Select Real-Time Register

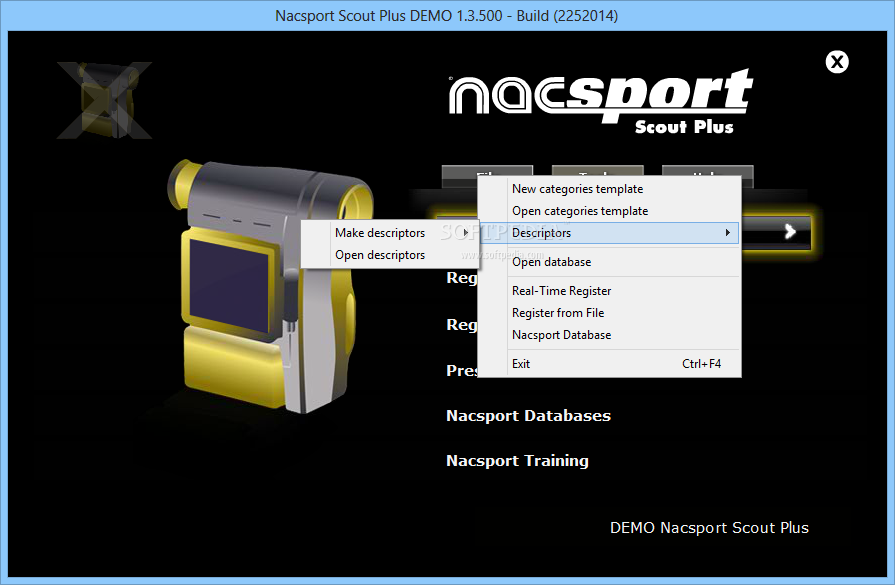(609, 291)
